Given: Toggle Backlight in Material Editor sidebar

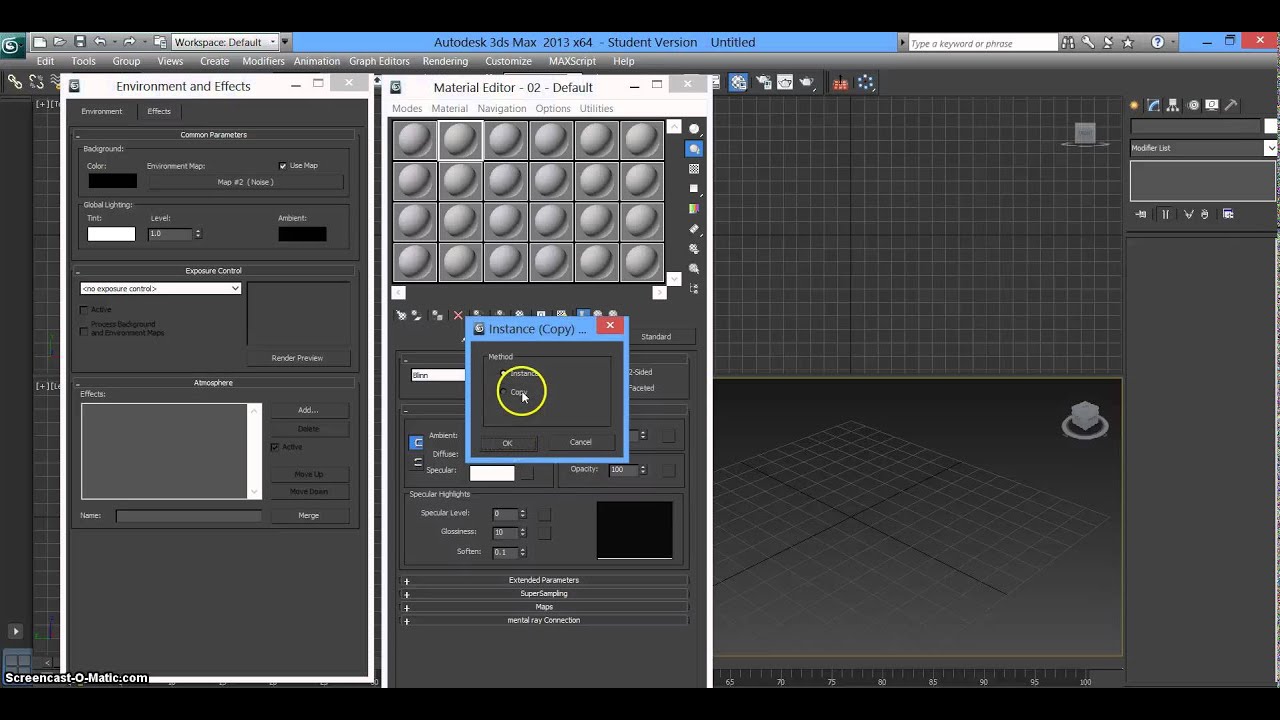Looking at the screenshot, I should (x=694, y=149).
